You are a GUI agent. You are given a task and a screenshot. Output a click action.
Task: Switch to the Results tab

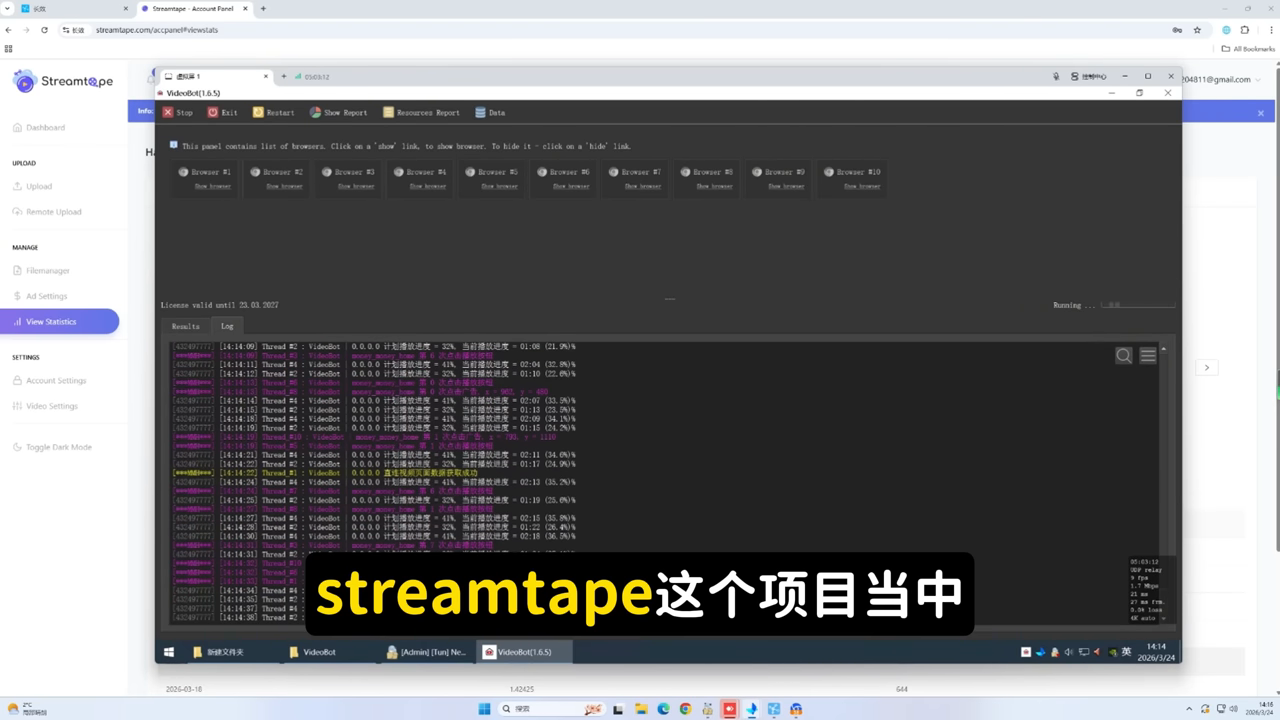[x=185, y=326]
